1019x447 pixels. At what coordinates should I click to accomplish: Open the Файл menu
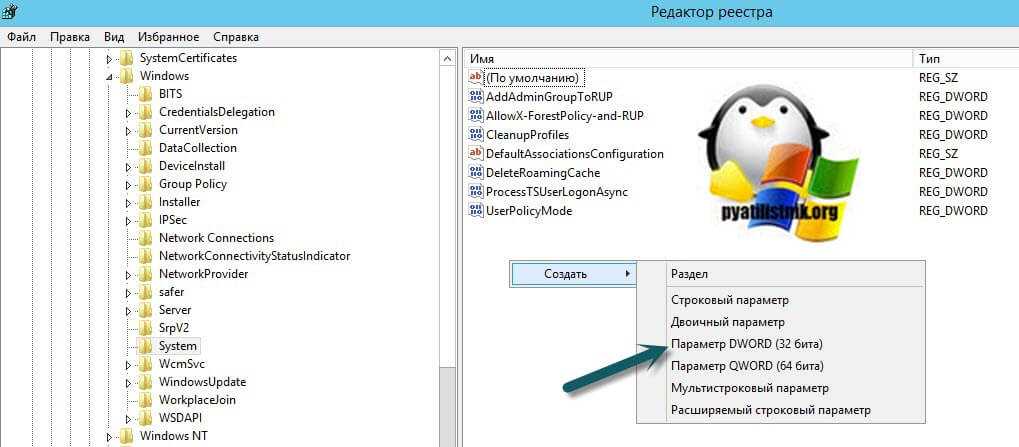(x=22, y=37)
